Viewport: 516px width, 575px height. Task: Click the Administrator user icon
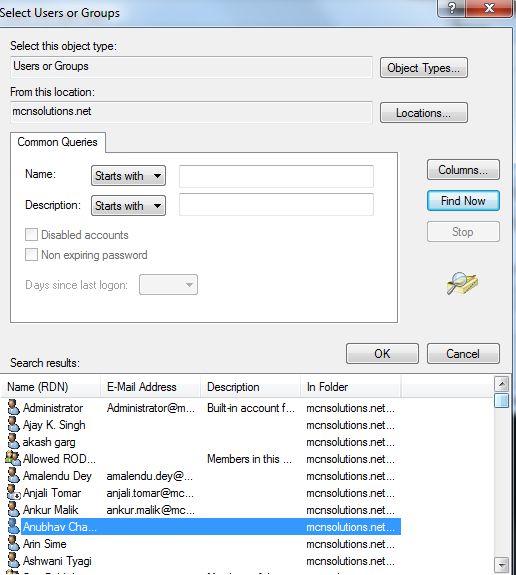point(14,407)
